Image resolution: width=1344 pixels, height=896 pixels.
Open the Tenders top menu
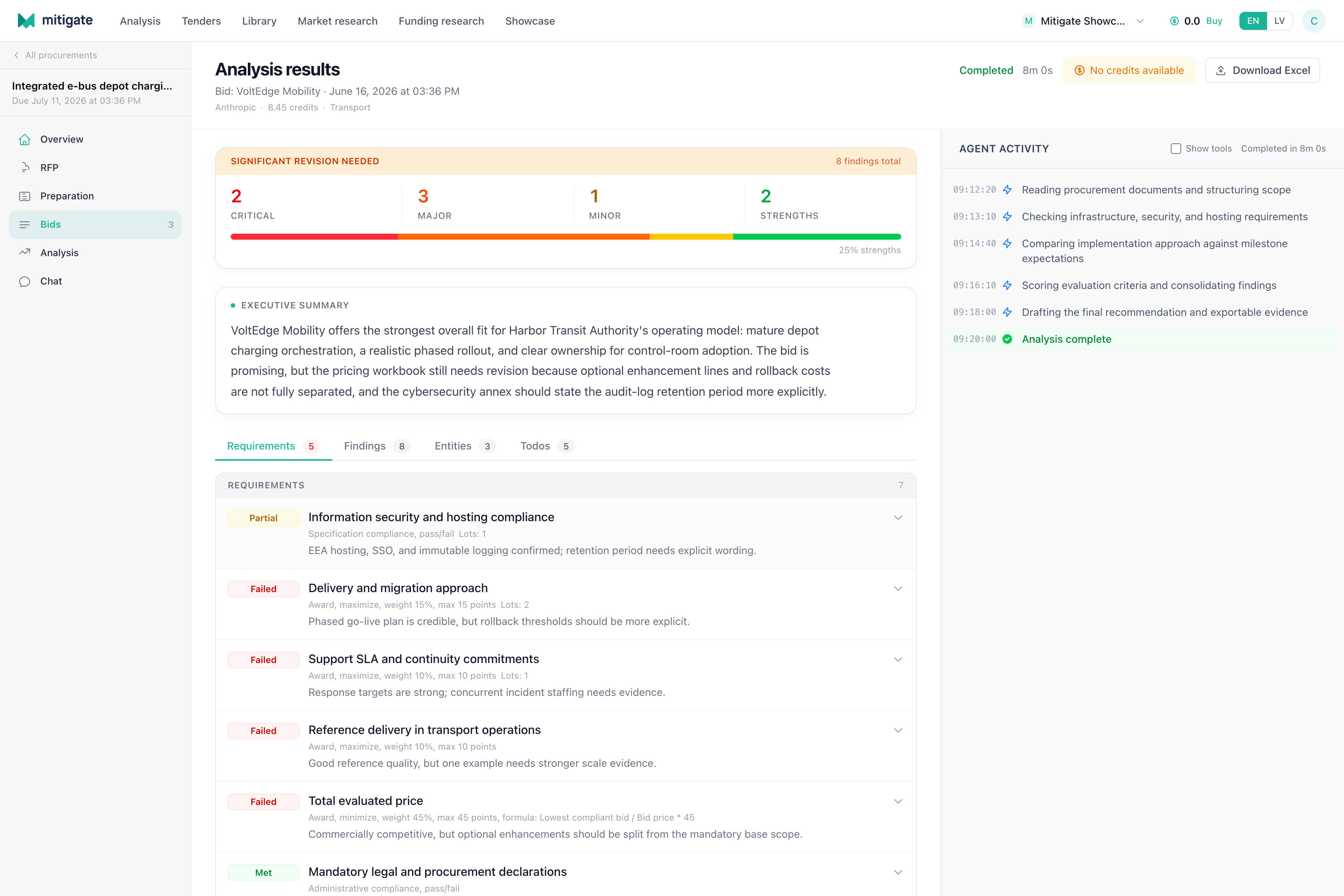201,21
